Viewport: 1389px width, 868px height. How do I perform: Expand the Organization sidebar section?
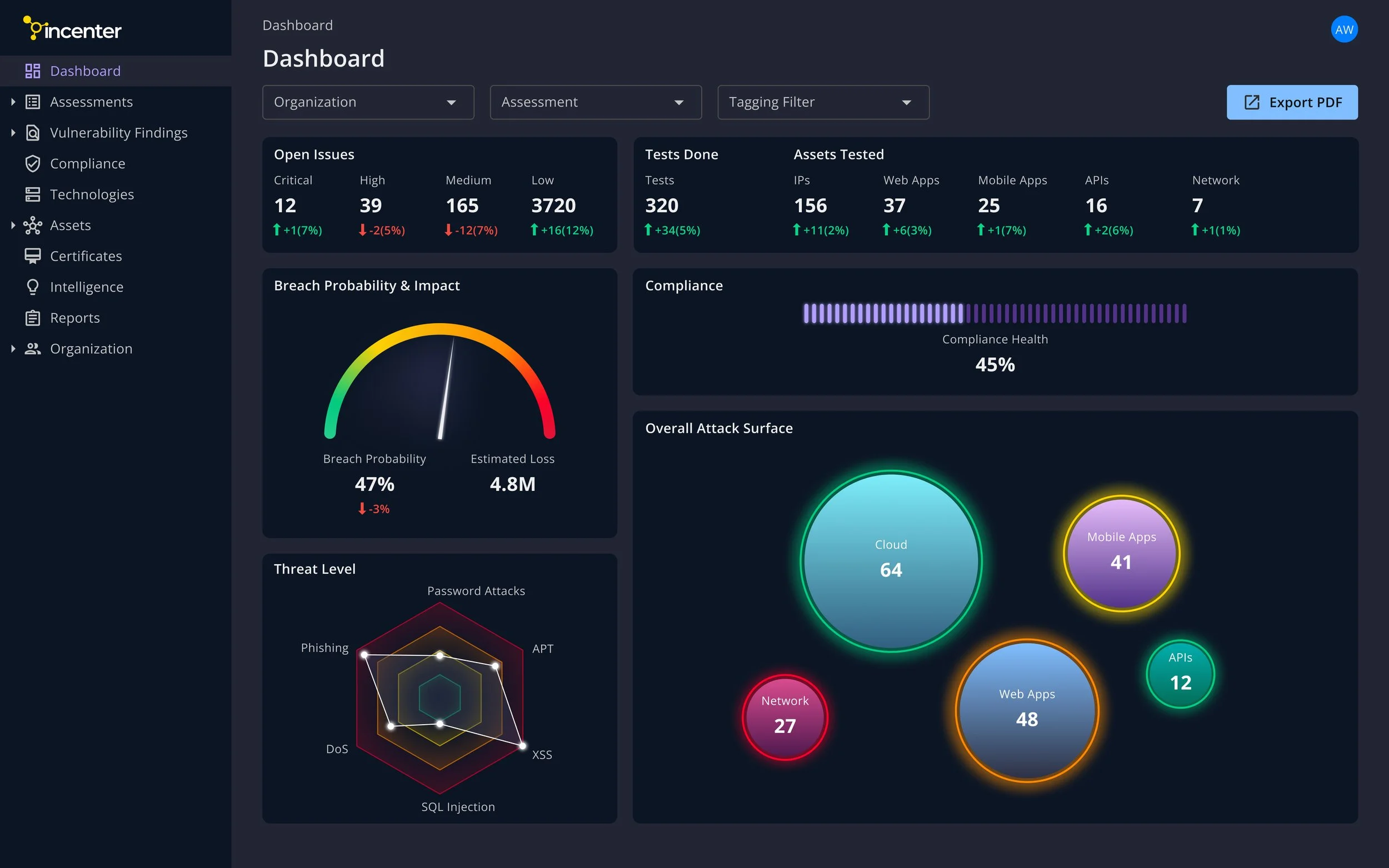[13, 348]
